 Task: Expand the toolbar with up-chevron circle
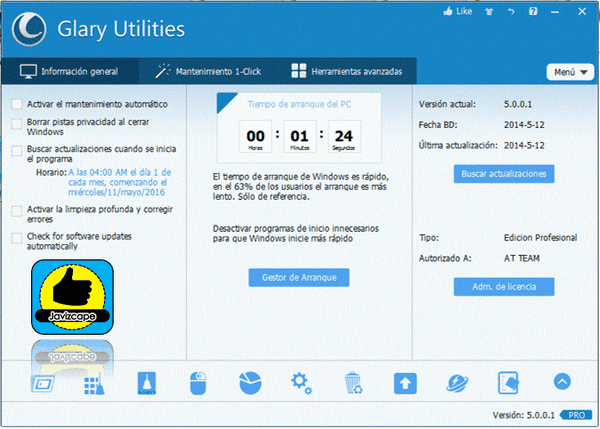tap(562, 382)
